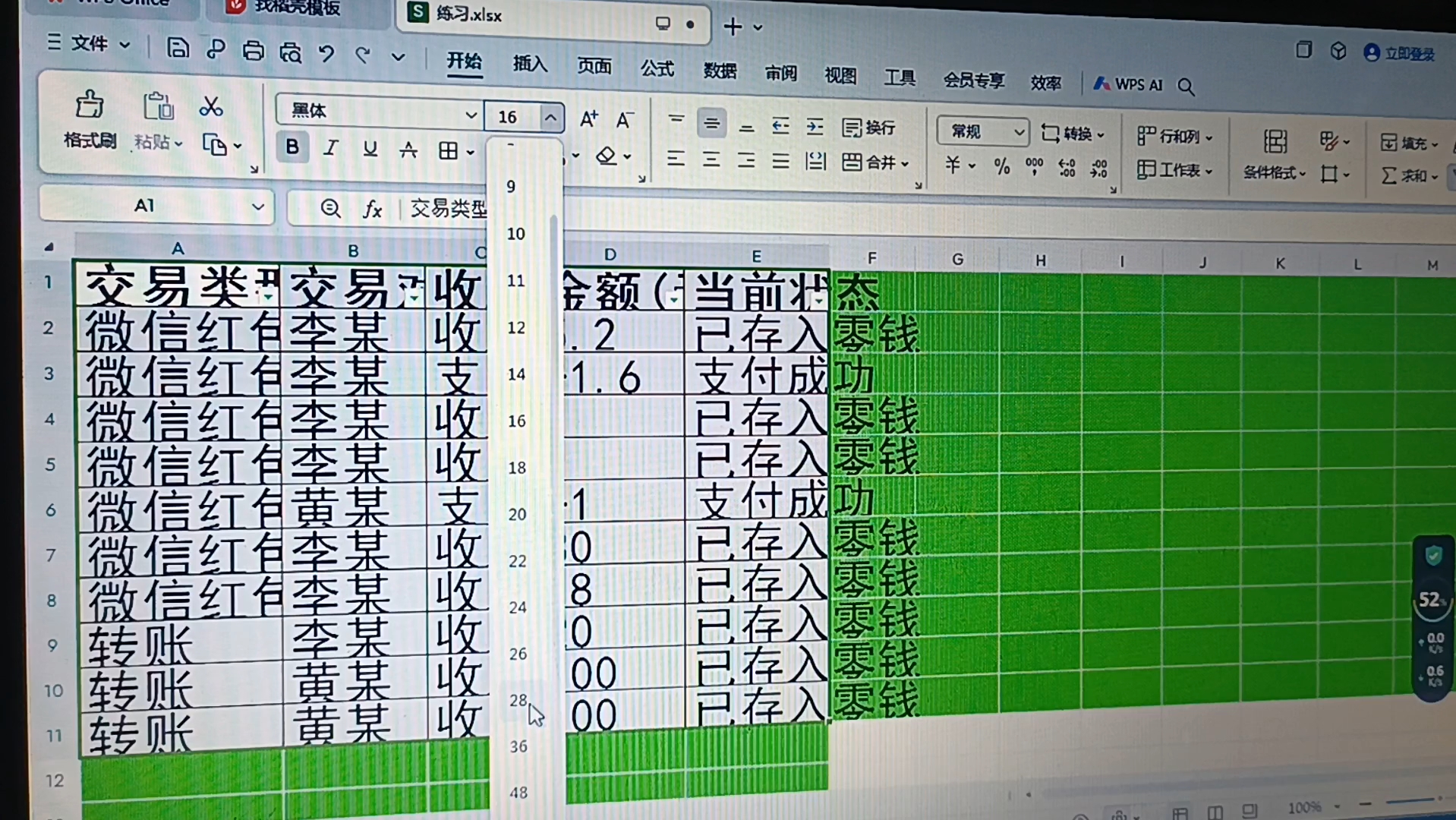Click the Increase Font Size A+ icon
This screenshot has height=820, width=1456.
pos(588,118)
